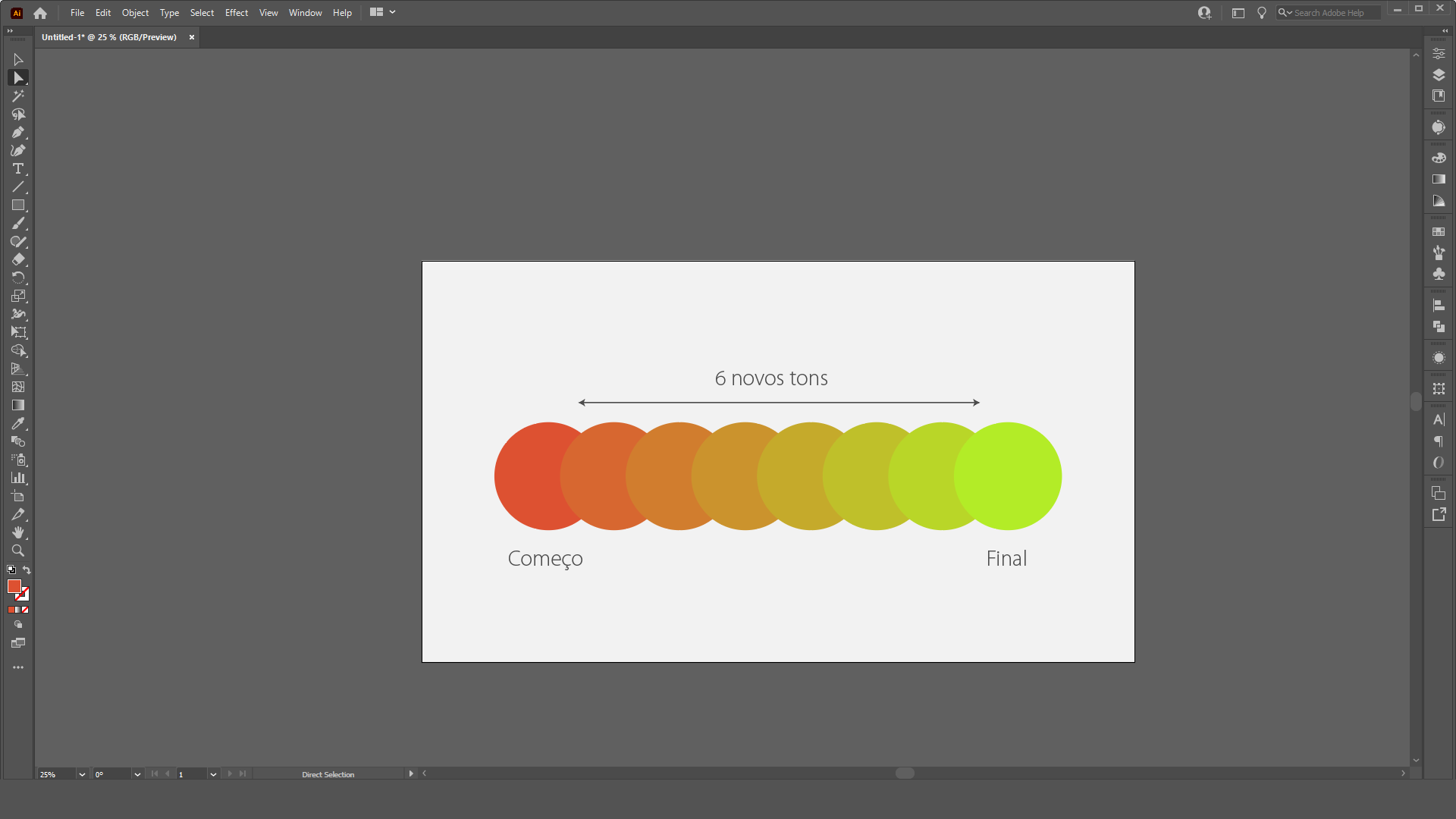Reset to default fill and stroke
The image size is (1456, 819).
[11, 570]
